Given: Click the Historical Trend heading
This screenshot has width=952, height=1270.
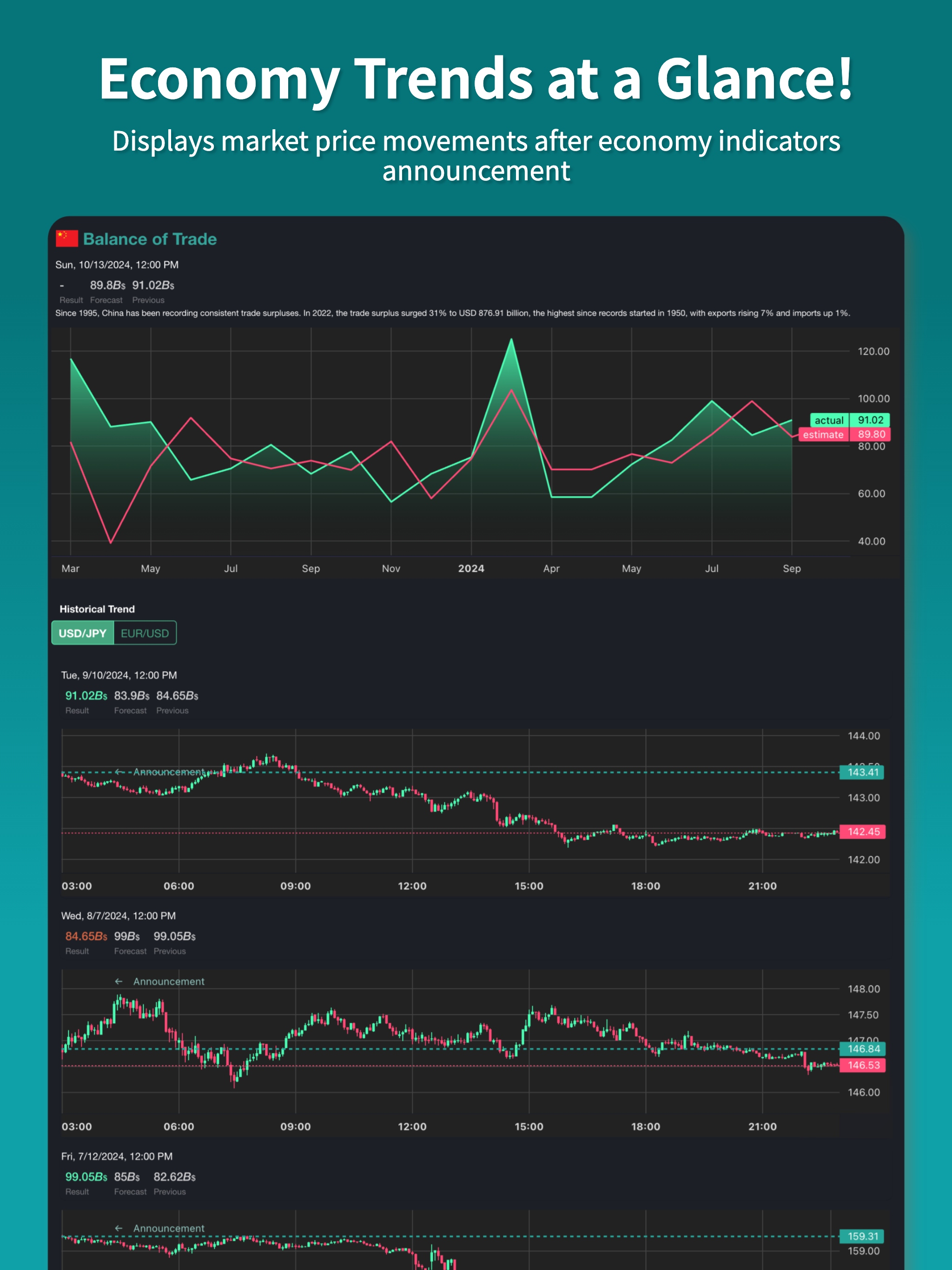Looking at the screenshot, I should [x=97, y=609].
